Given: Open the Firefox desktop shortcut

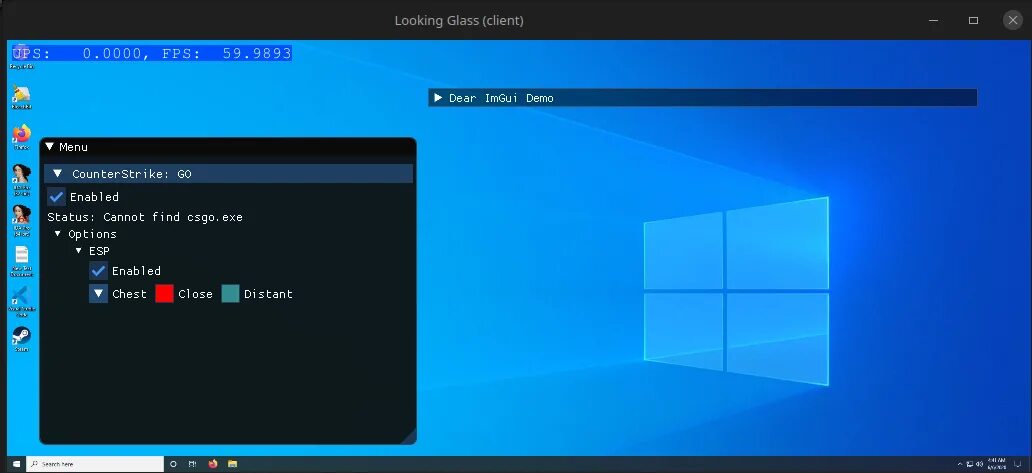Looking at the screenshot, I should click(22, 137).
